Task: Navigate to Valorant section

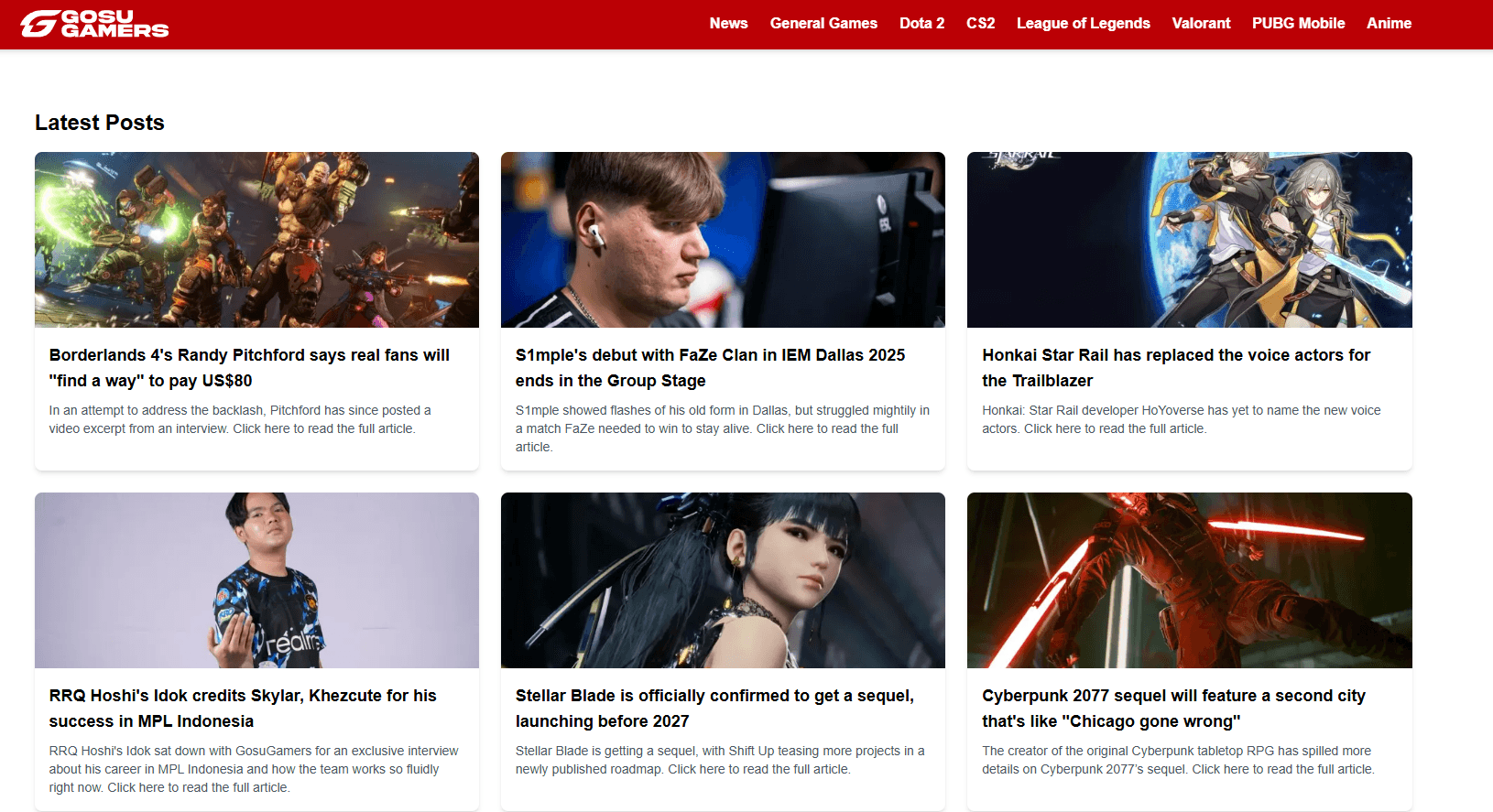Action: pyautogui.click(x=1201, y=24)
